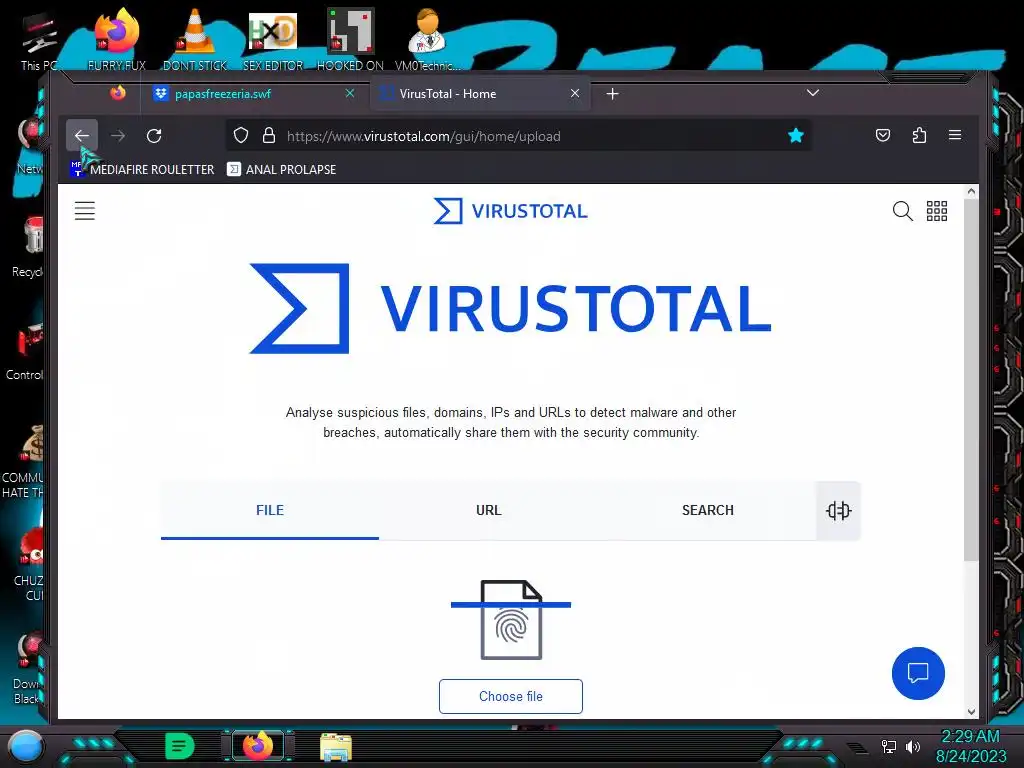
Task: Click the address bar URL field
Action: 519,136
